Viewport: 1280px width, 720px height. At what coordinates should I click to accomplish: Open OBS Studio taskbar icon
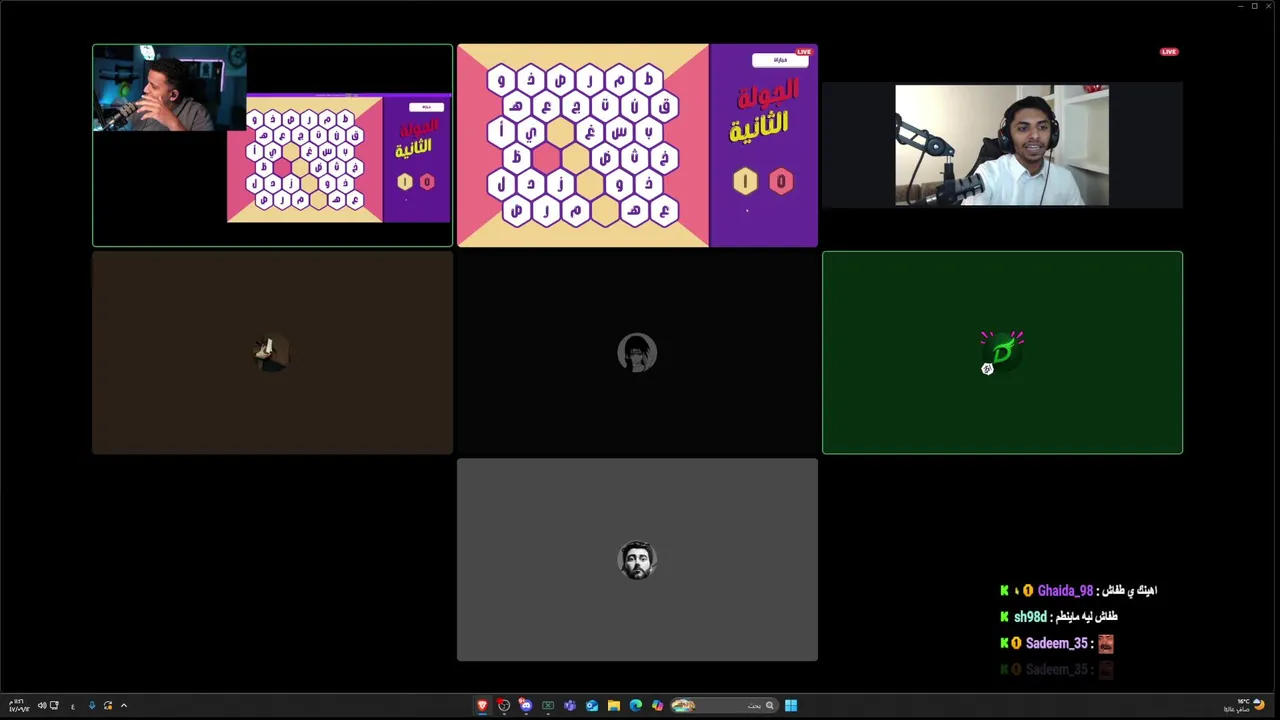[504, 705]
